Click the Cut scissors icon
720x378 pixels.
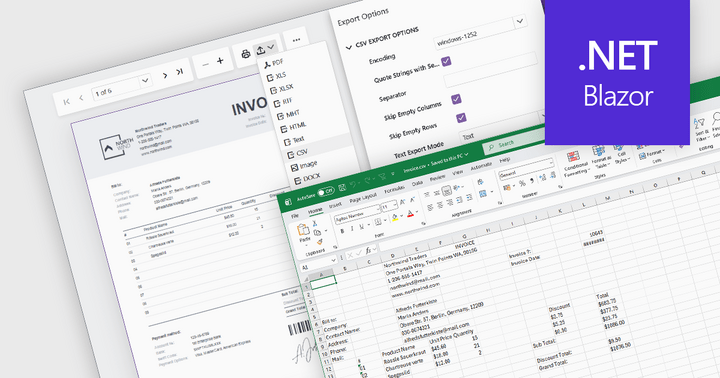[315, 223]
